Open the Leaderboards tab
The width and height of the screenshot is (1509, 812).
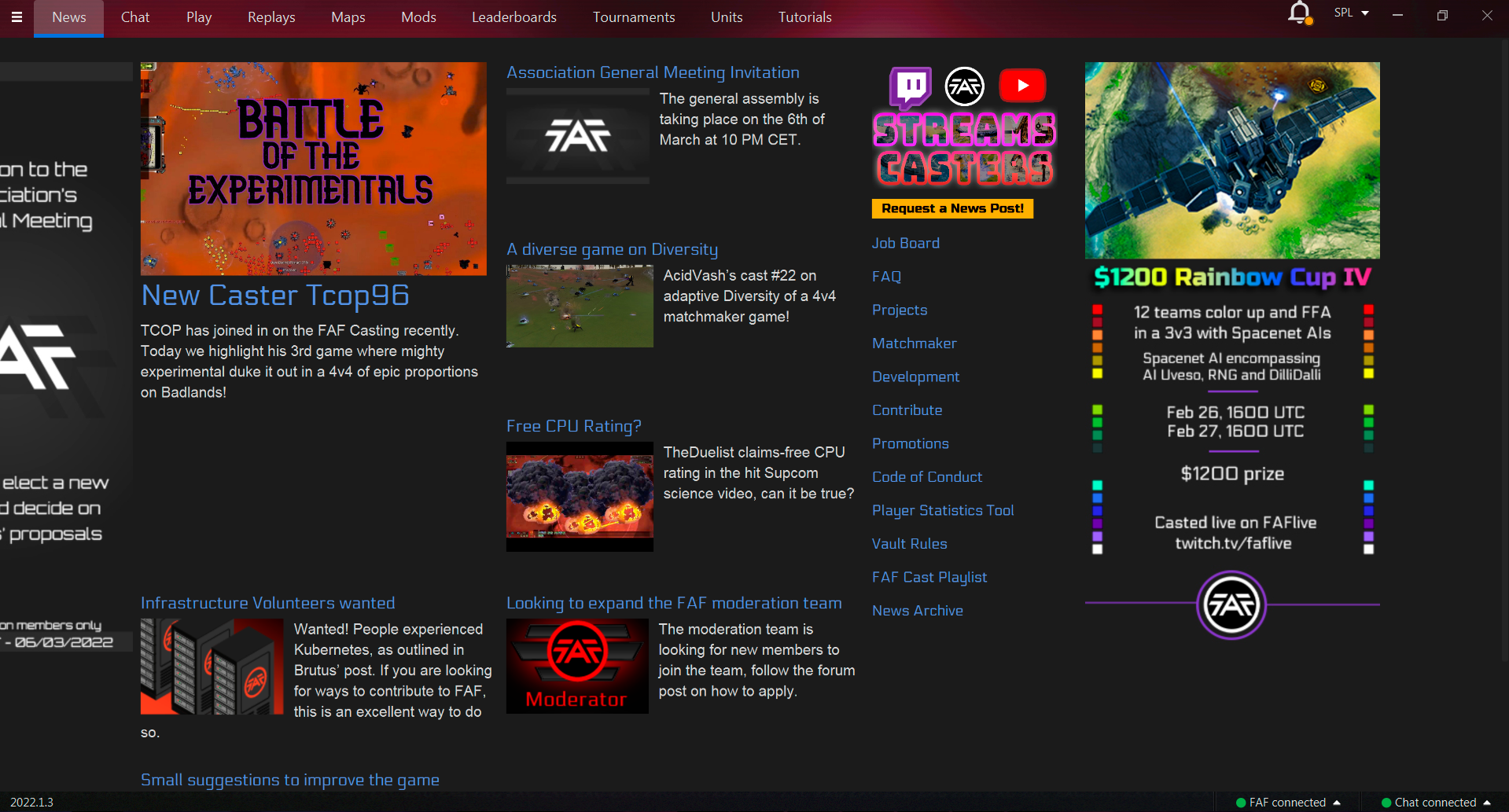click(514, 17)
